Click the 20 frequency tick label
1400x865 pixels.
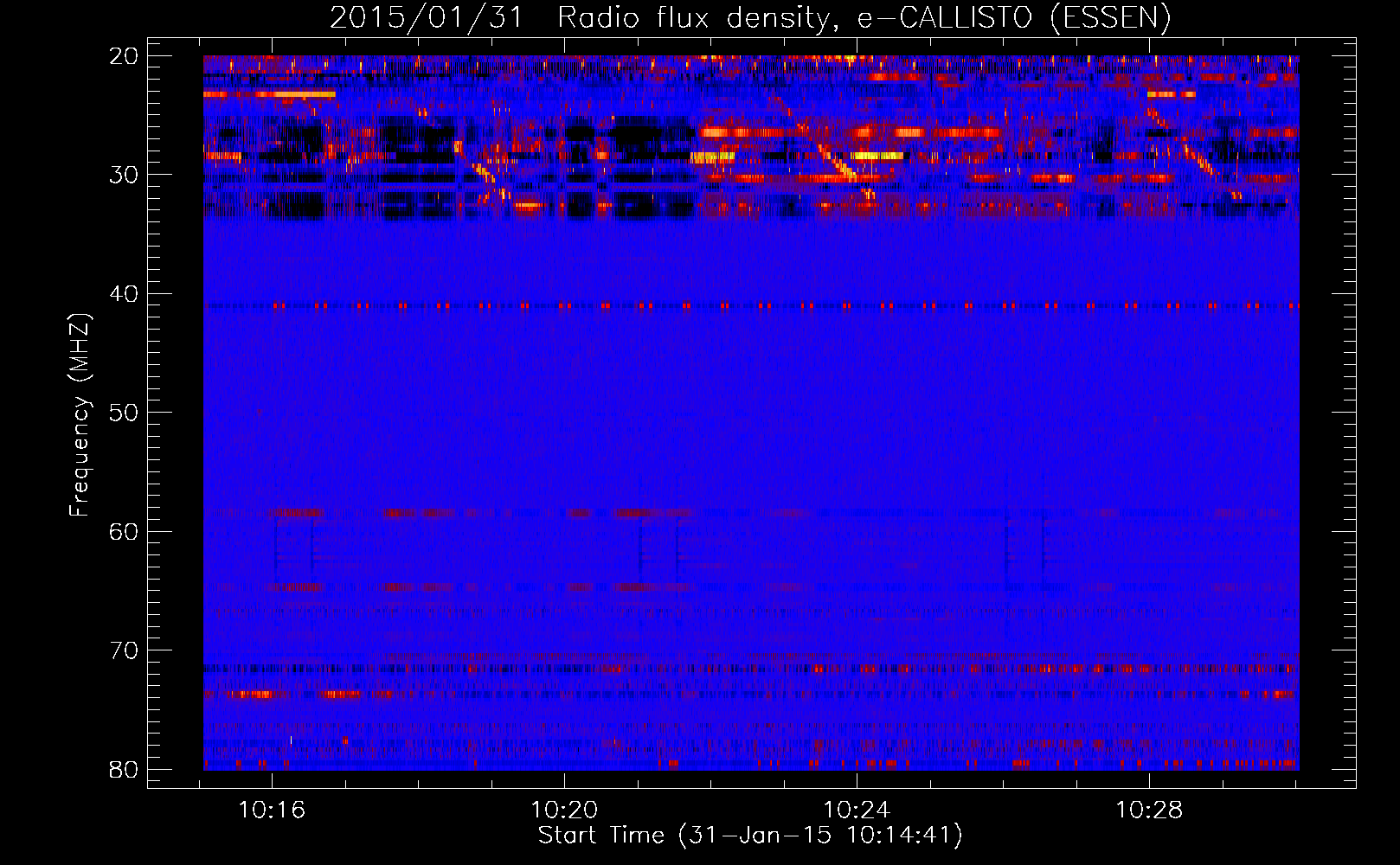coord(124,56)
